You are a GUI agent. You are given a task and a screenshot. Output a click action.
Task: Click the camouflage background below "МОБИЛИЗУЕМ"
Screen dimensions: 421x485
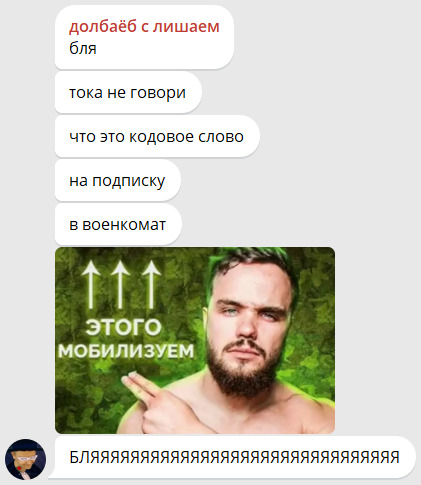(x=90, y=393)
